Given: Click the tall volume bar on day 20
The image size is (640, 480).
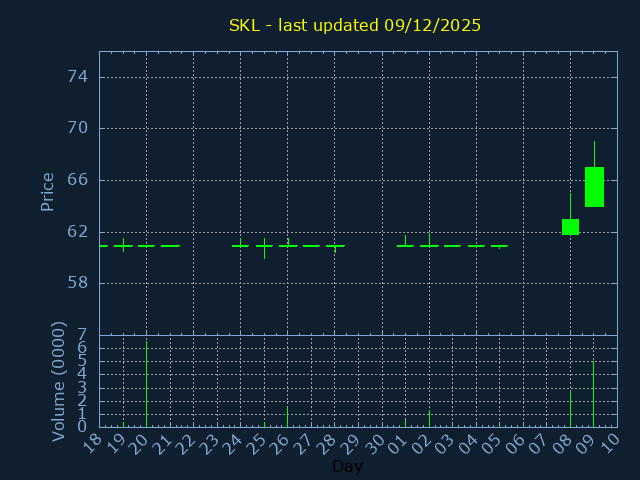Looking at the screenshot, I should click(x=146, y=385).
